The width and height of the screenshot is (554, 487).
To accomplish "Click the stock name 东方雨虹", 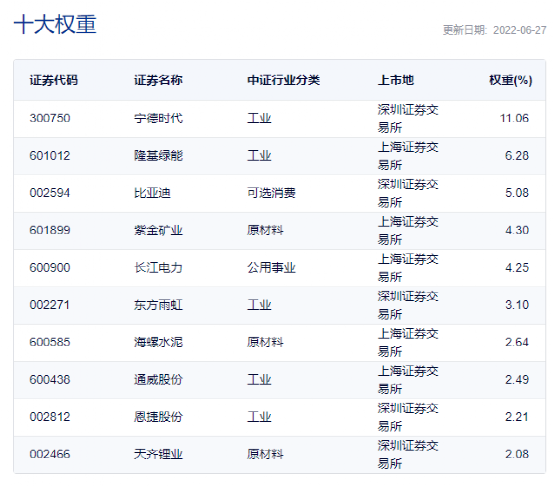I will click(x=158, y=305).
